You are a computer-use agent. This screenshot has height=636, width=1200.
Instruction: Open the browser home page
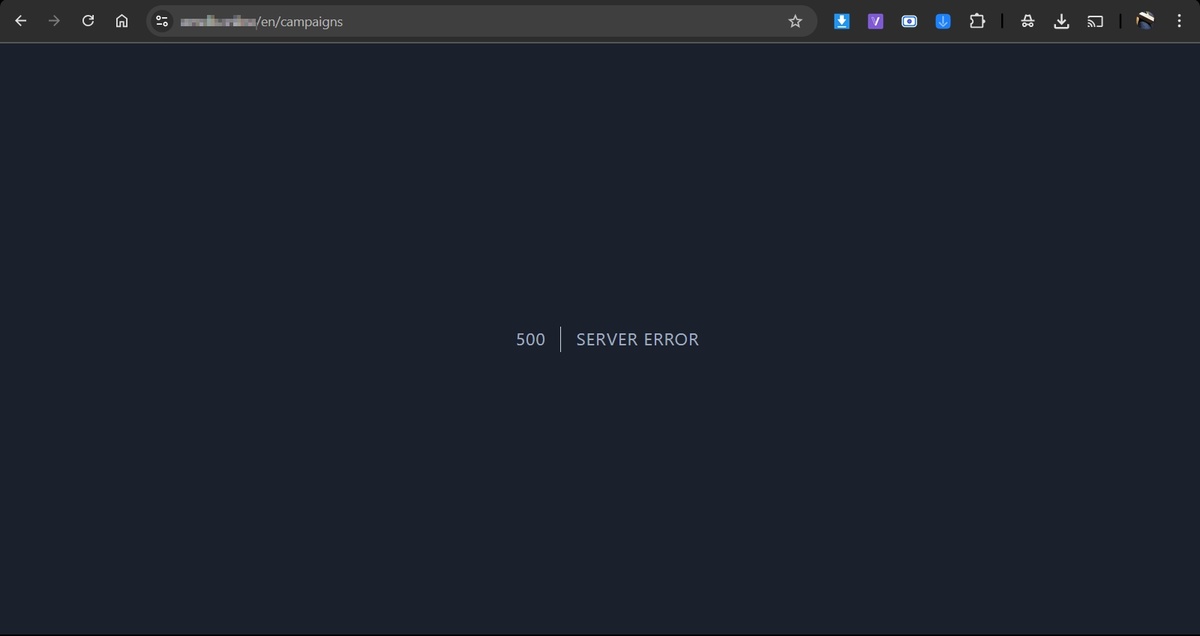click(x=122, y=21)
